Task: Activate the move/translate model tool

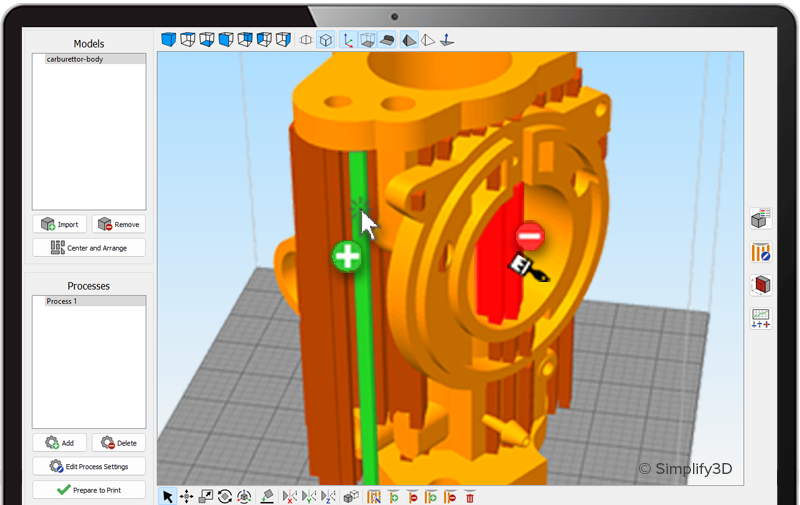Action: 186,496
